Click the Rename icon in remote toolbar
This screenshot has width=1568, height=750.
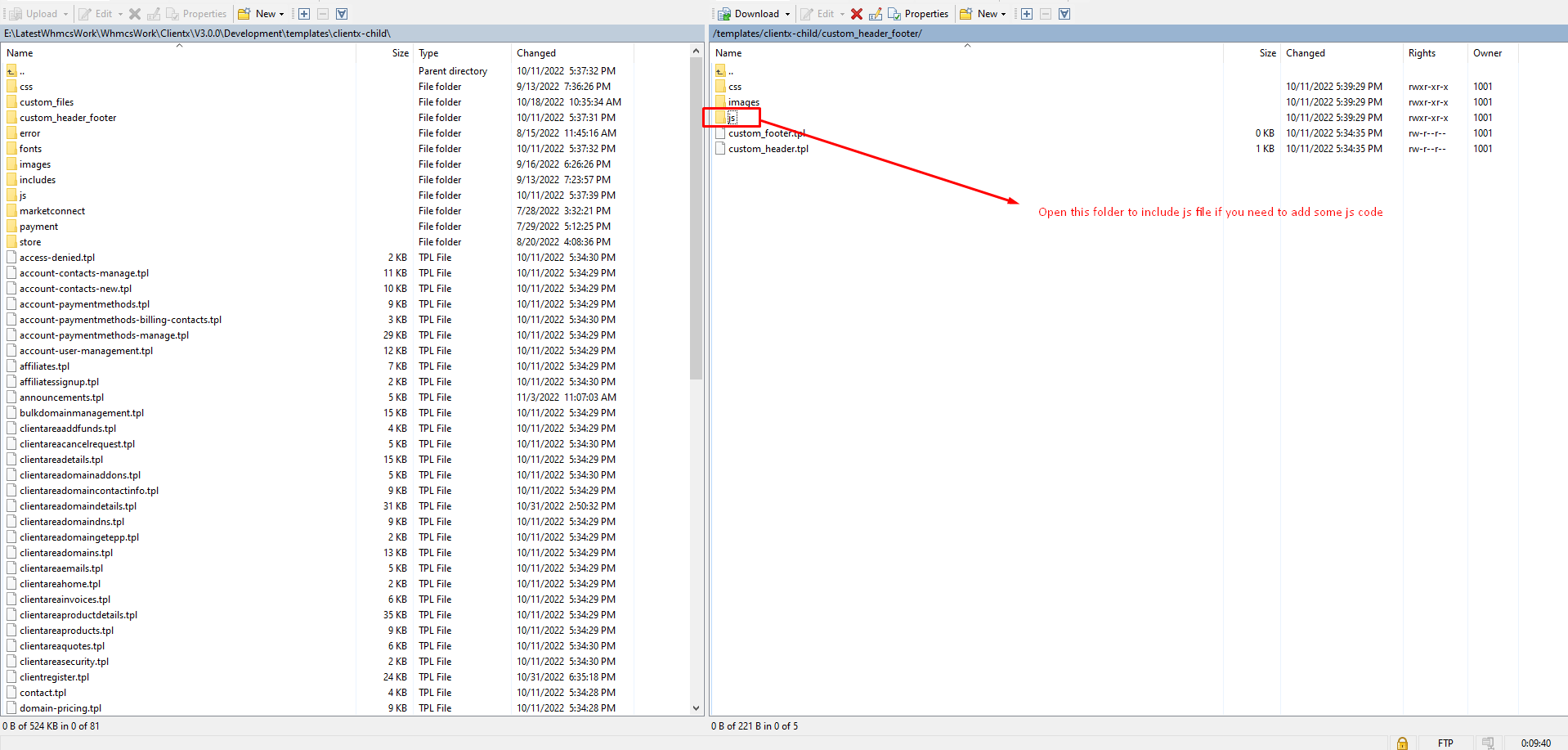875,14
